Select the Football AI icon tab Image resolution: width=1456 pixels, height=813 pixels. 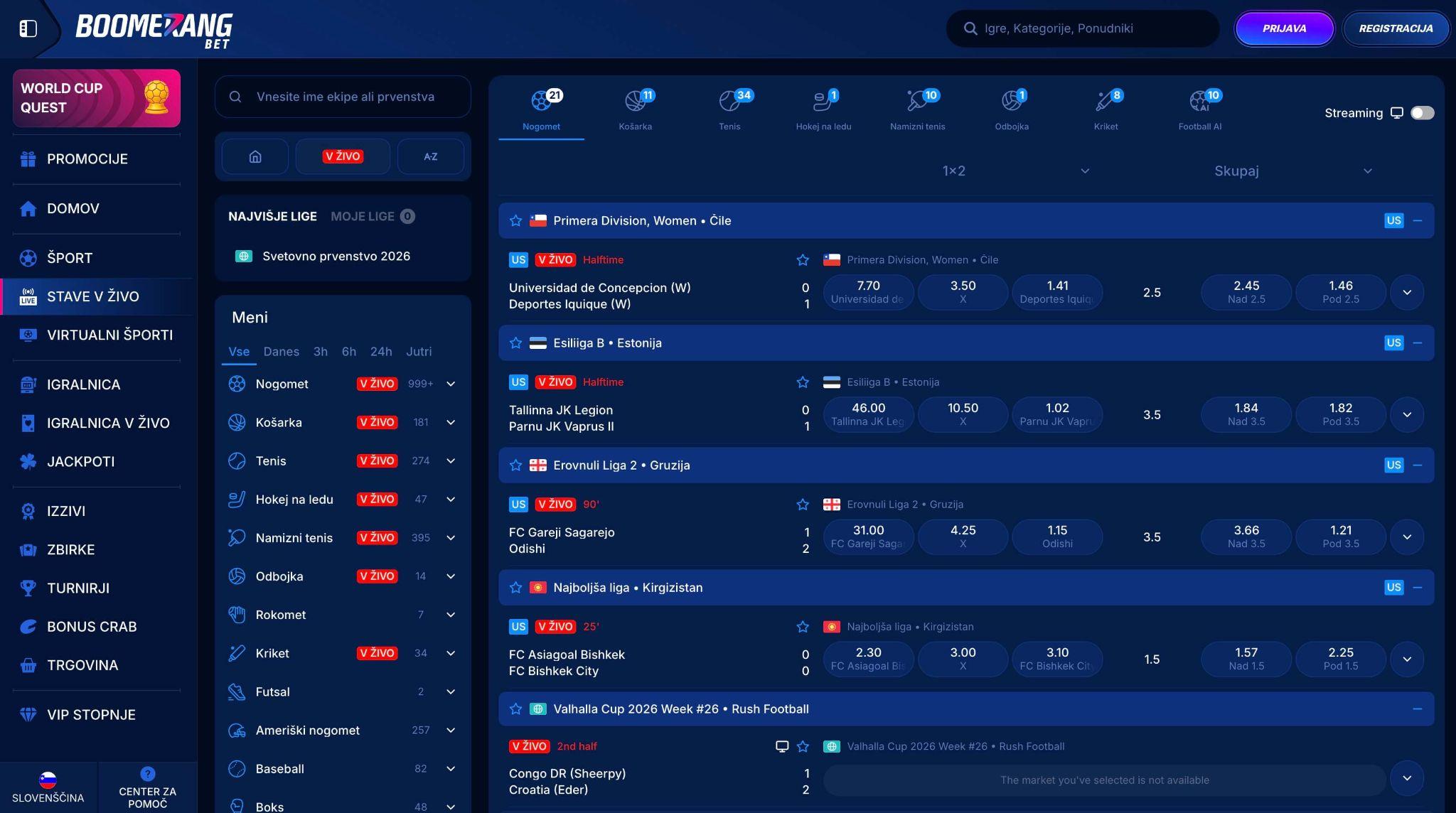(x=1200, y=109)
